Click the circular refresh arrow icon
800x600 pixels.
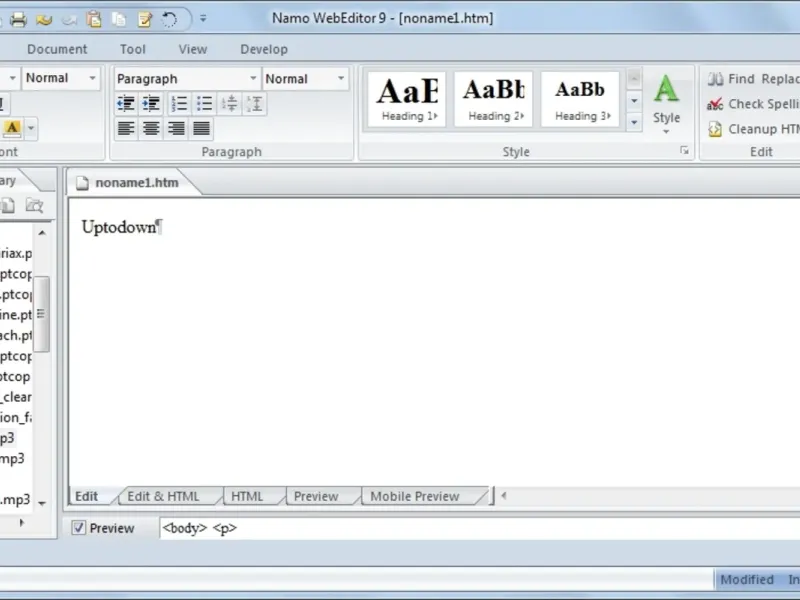[x=169, y=19]
